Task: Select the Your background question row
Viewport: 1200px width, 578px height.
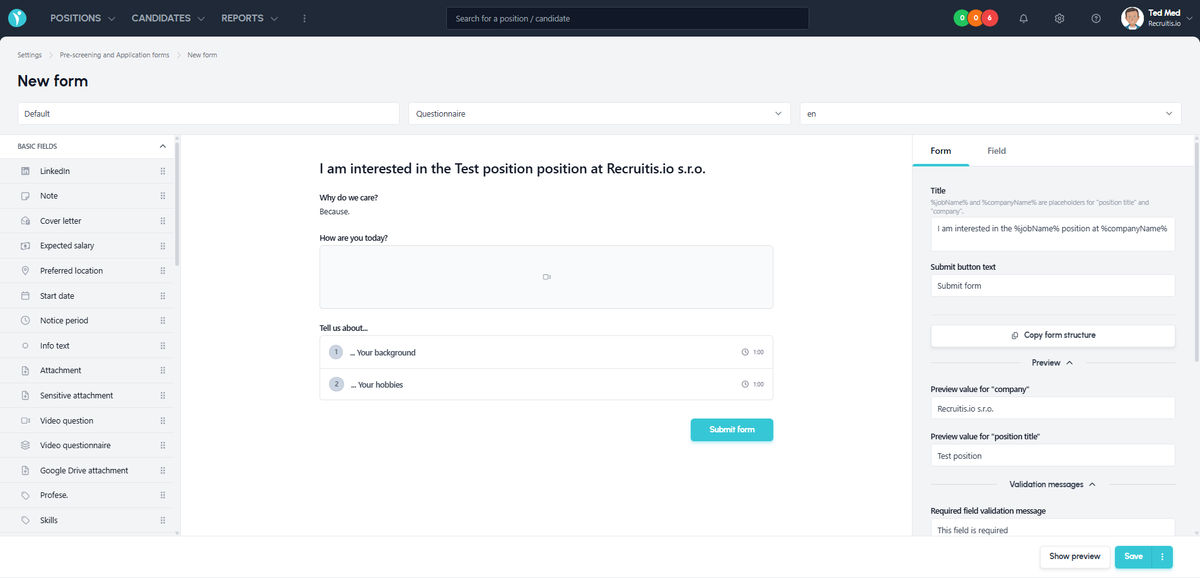Action: (x=546, y=352)
